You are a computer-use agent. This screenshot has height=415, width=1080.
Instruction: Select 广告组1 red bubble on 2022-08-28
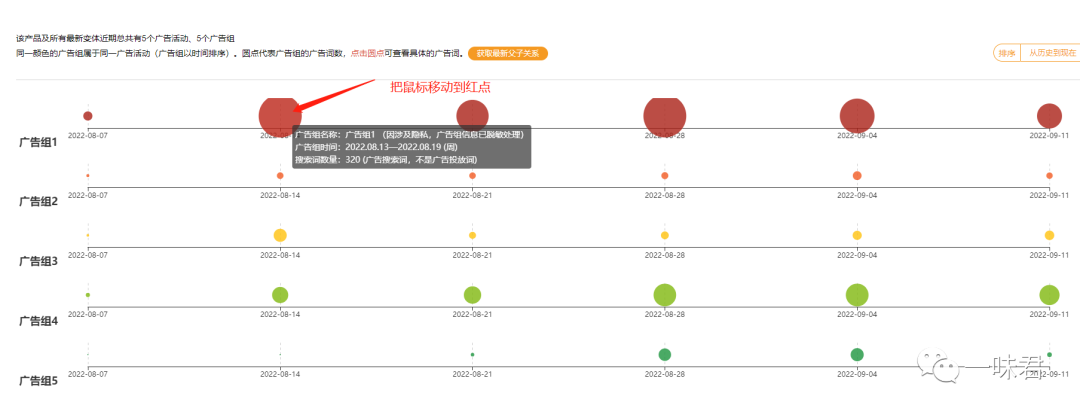point(665,116)
